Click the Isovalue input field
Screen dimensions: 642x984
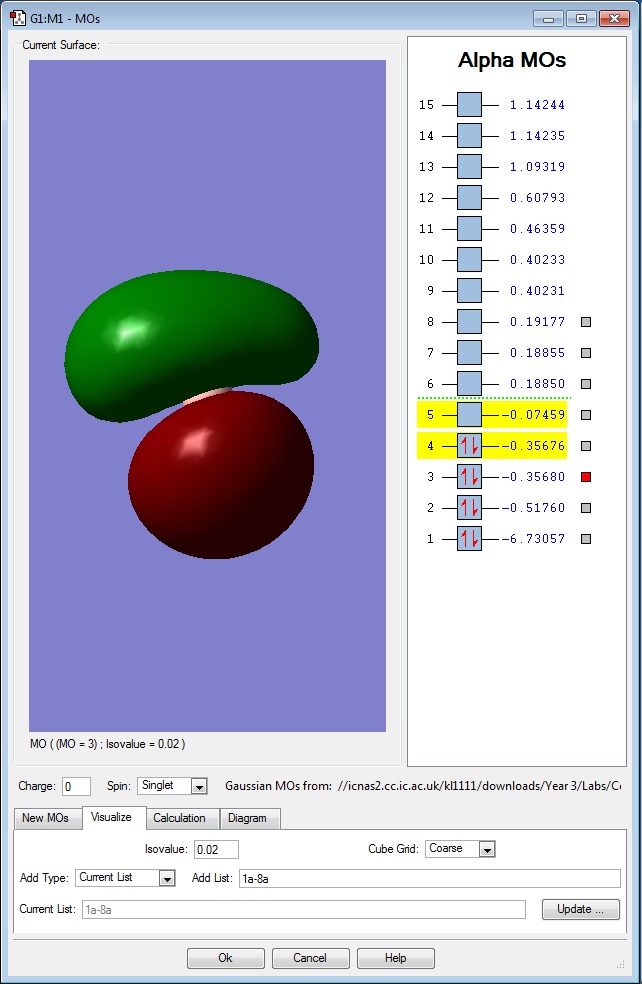[x=217, y=850]
